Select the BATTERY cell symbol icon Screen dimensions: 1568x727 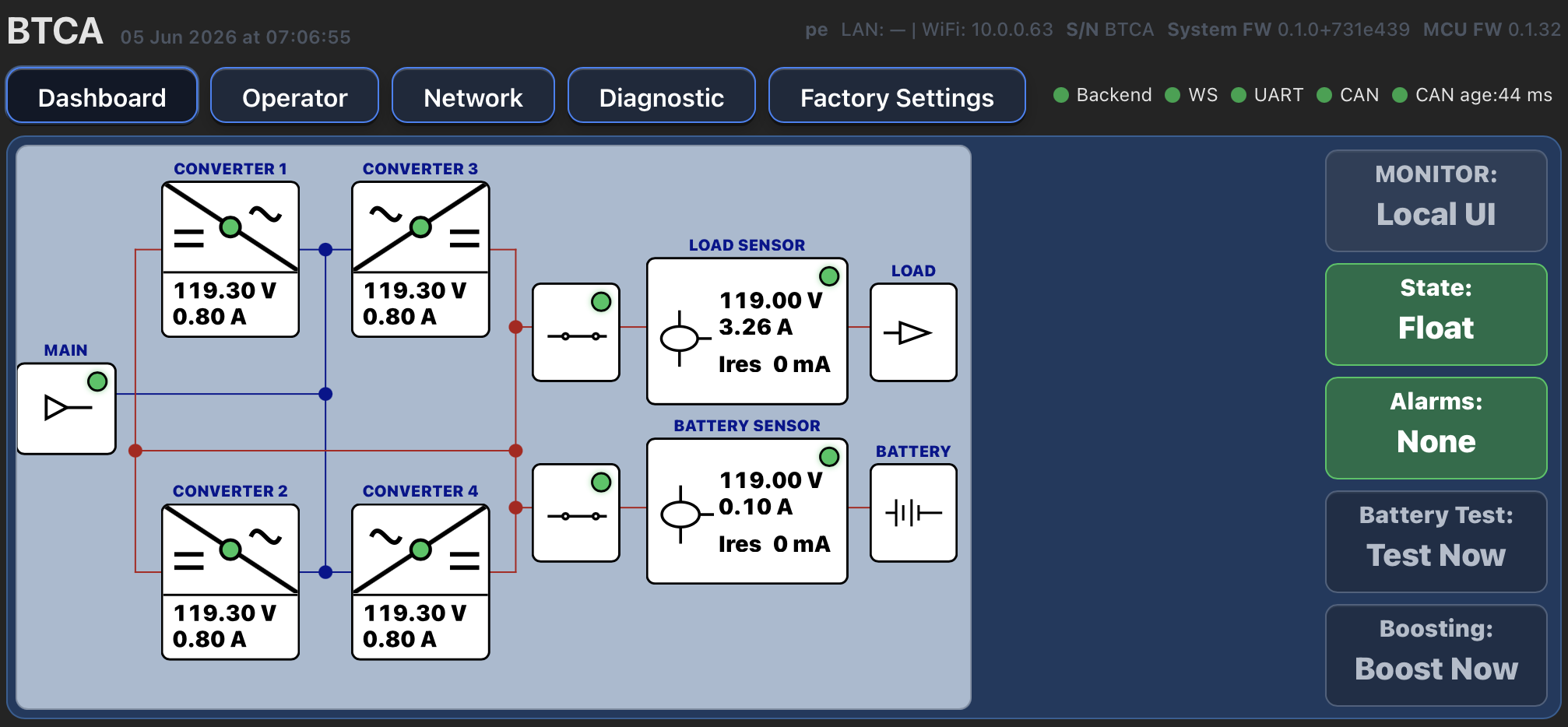(913, 513)
